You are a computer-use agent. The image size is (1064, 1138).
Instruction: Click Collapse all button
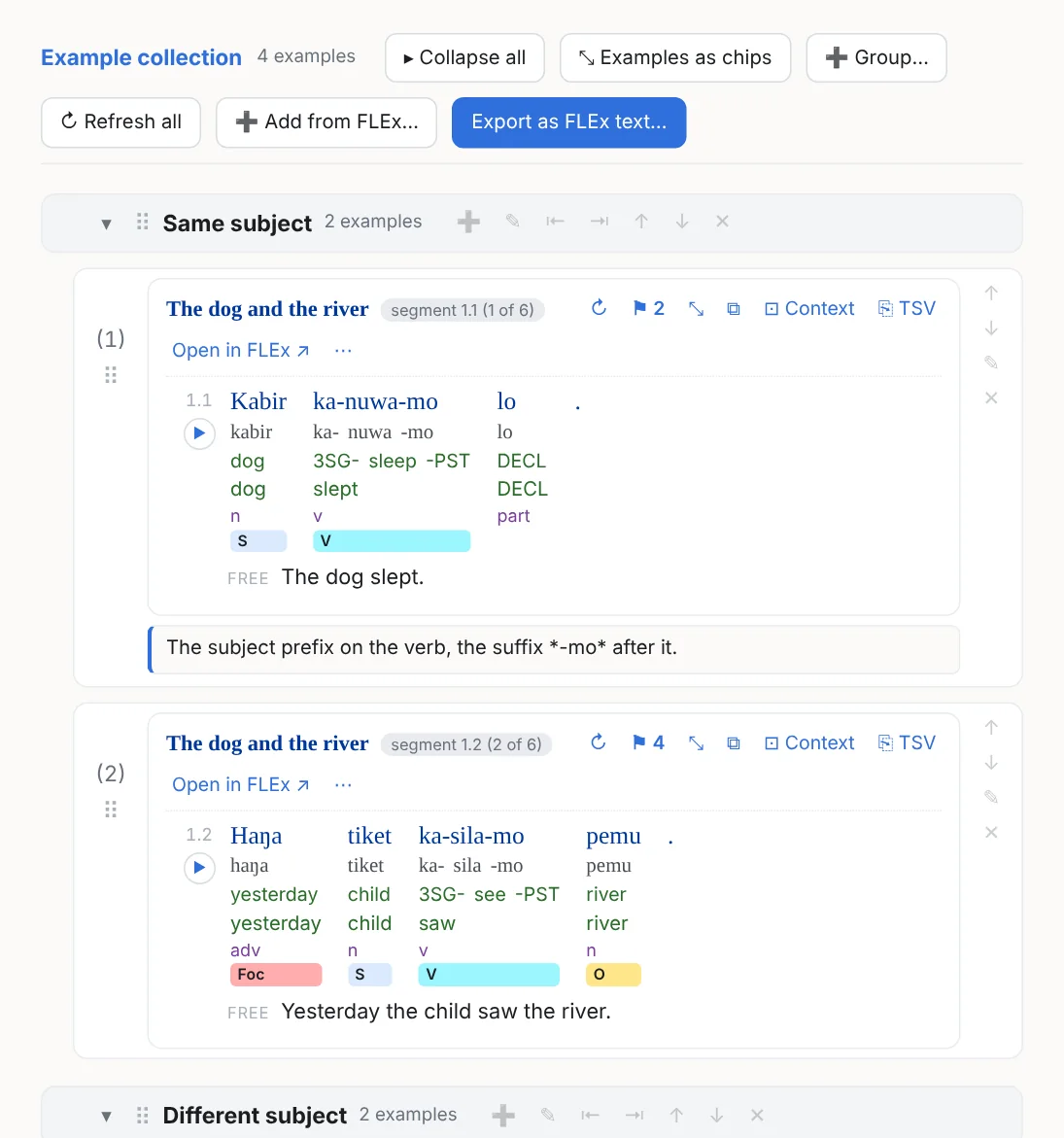464,58
